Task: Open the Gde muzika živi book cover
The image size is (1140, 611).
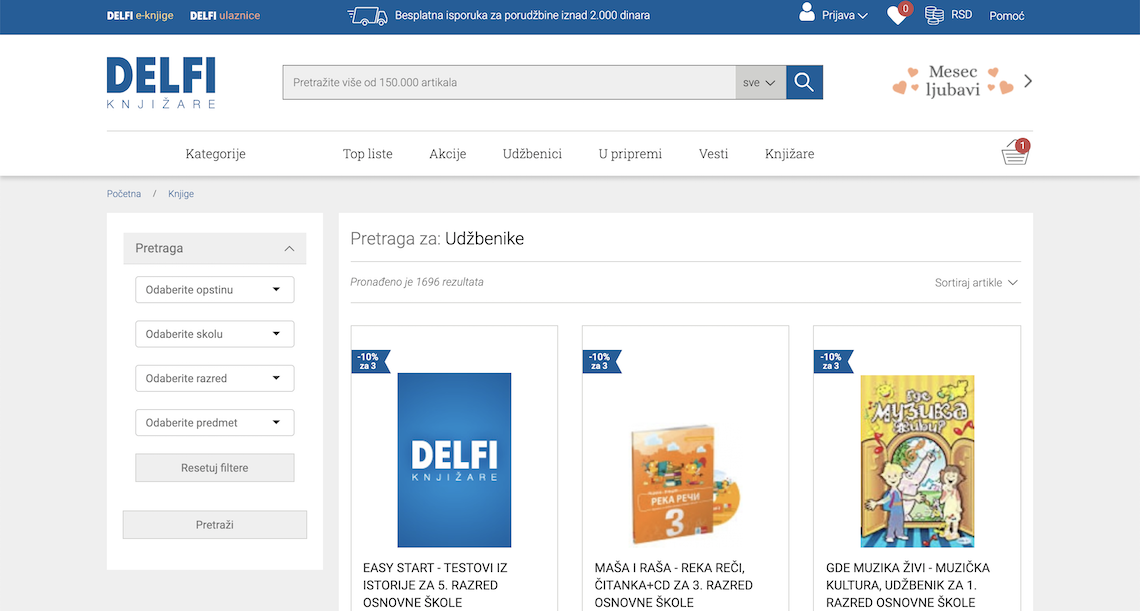Action: tap(917, 461)
